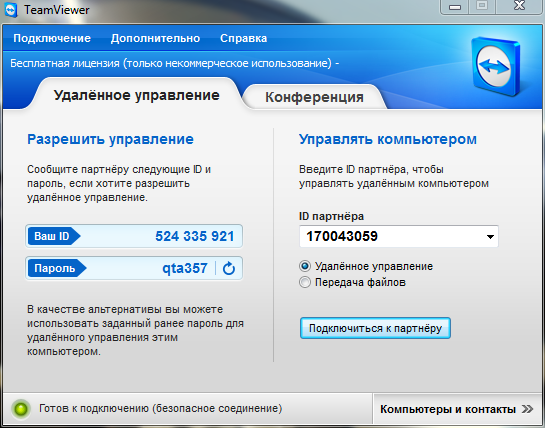Switch to the Удалённое управление tab
Image resolution: width=545 pixels, height=428 pixels.
point(137,95)
